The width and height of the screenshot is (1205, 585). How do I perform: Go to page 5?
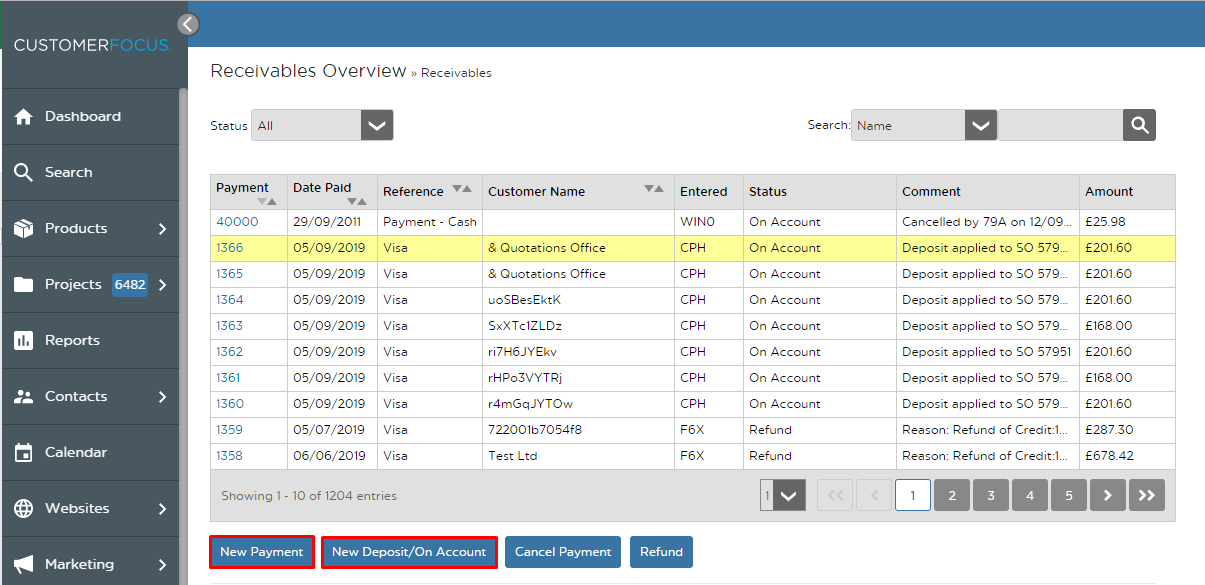1069,495
